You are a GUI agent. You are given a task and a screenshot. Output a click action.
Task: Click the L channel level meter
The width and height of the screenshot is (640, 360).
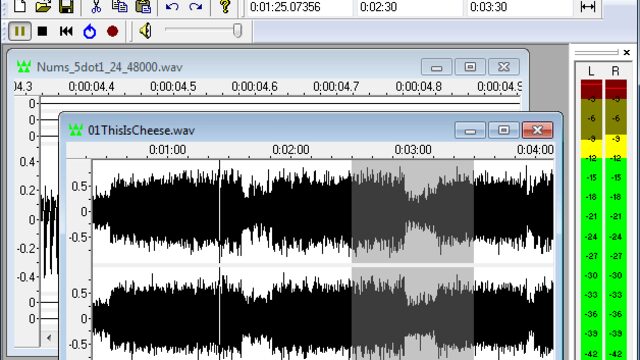click(x=591, y=220)
